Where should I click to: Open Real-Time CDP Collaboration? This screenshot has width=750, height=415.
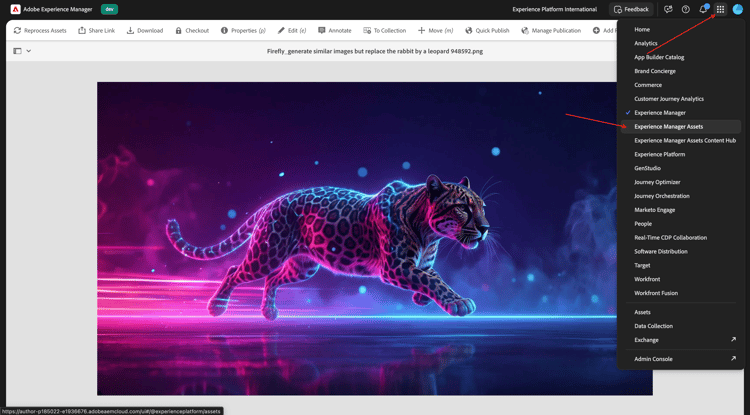(x=671, y=237)
